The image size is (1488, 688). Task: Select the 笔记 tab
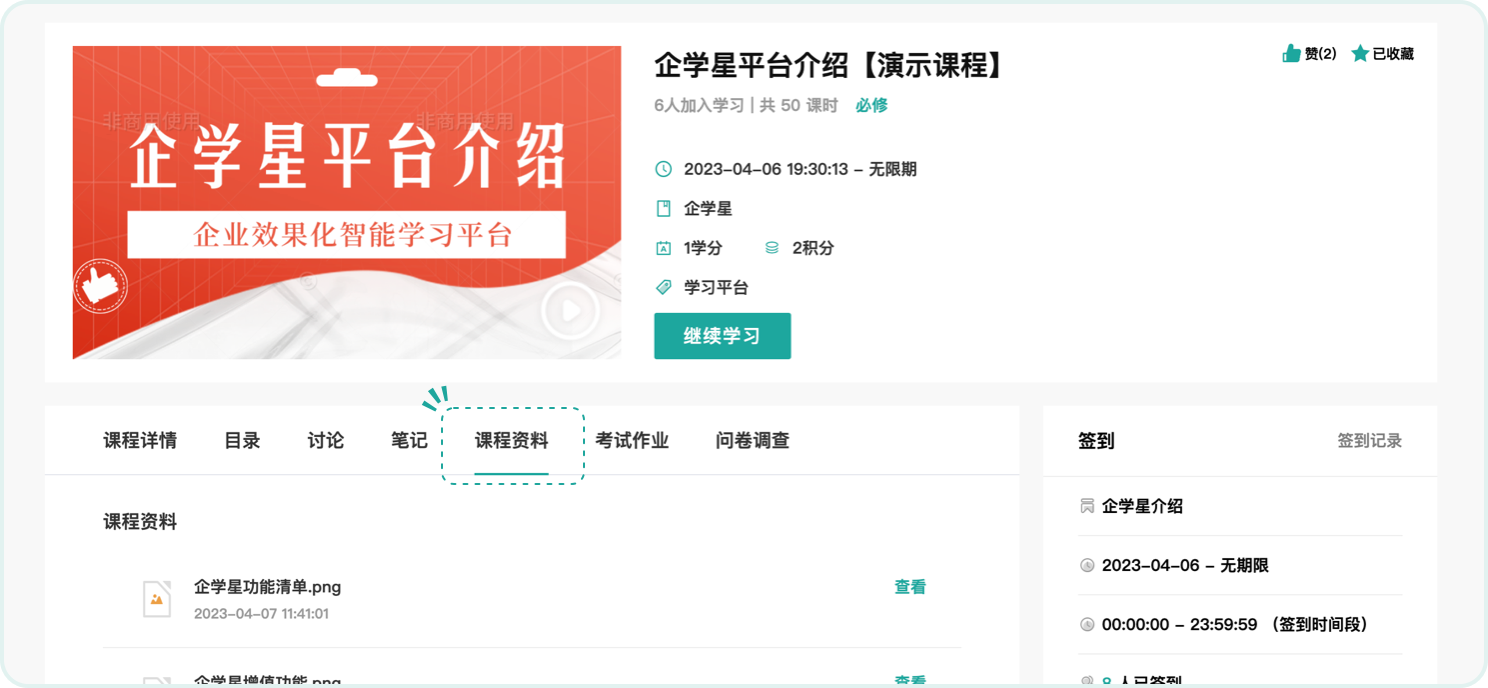coord(409,441)
